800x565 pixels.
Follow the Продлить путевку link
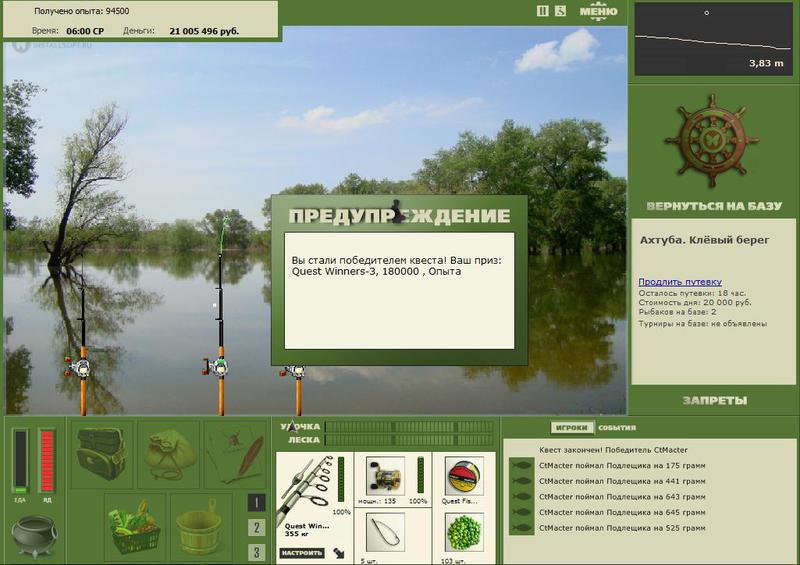680,282
